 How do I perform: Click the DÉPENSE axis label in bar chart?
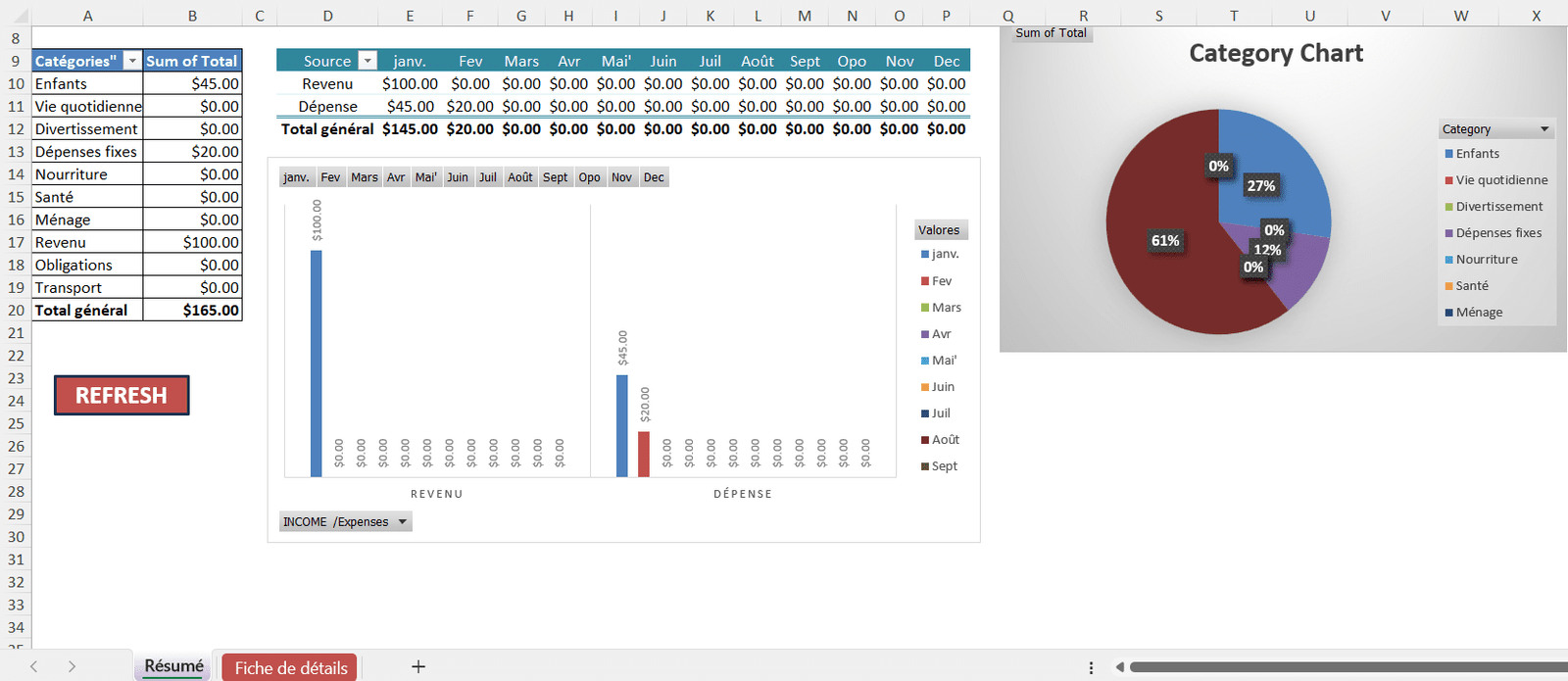pyautogui.click(x=743, y=494)
